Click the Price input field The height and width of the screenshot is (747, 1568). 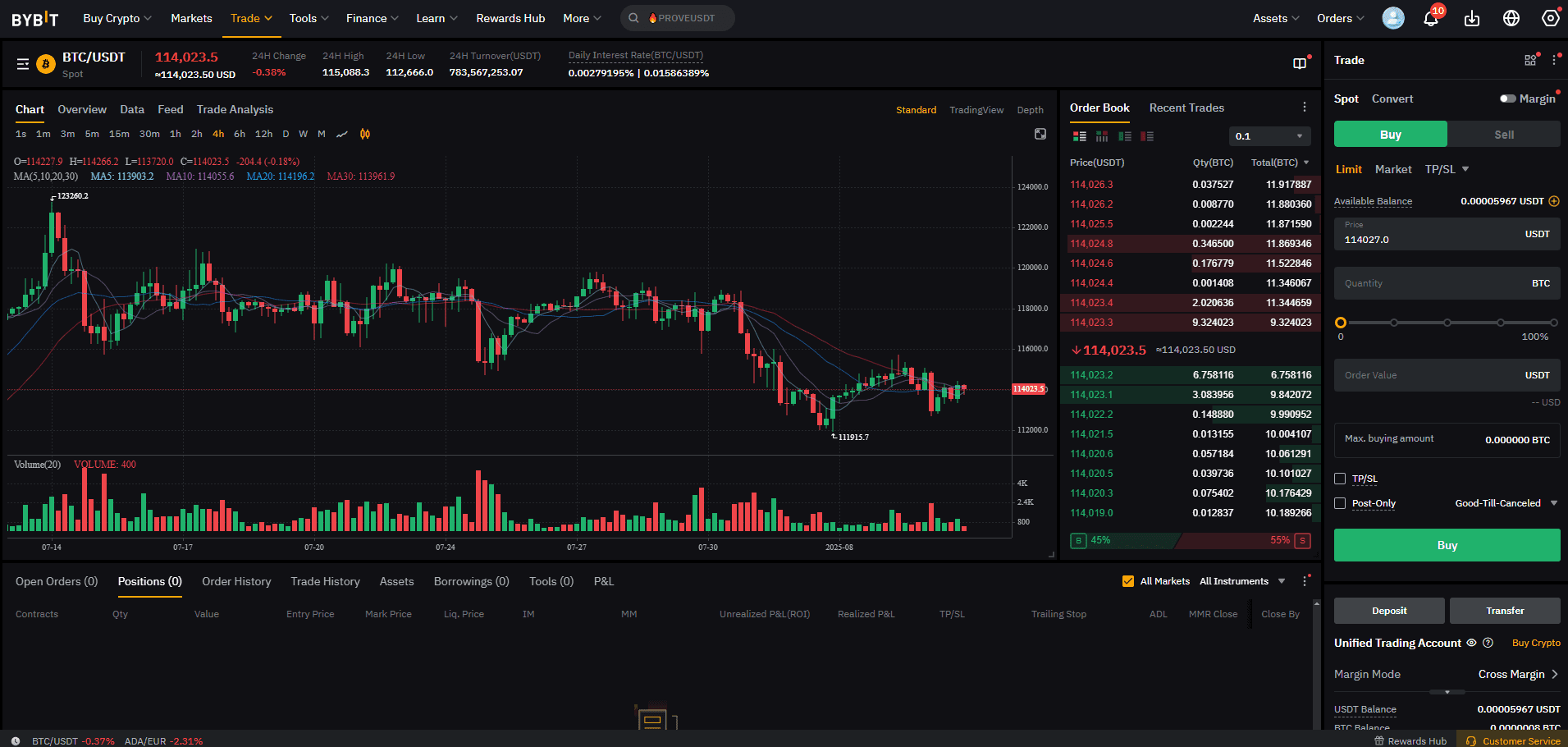pos(1447,234)
